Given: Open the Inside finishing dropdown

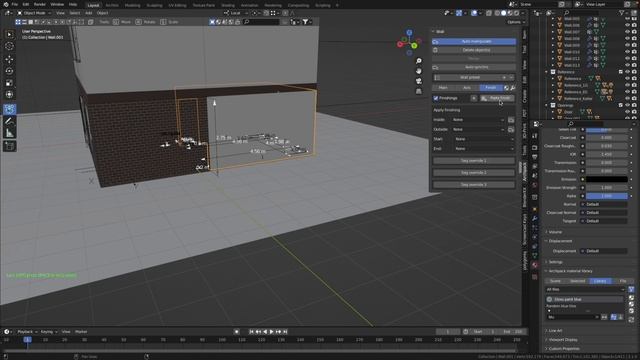Looking at the screenshot, I should tap(478, 120).
